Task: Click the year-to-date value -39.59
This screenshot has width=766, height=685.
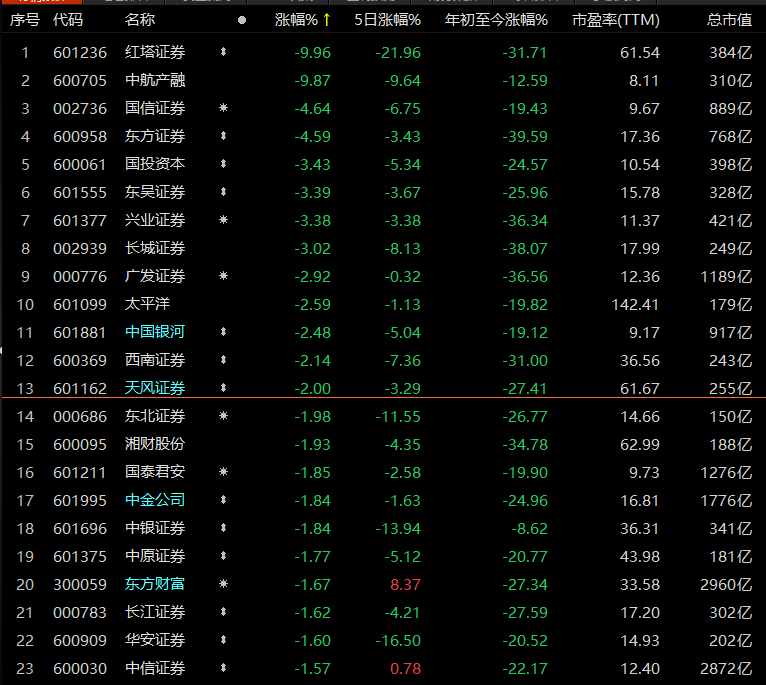Action: coord(525,136)
